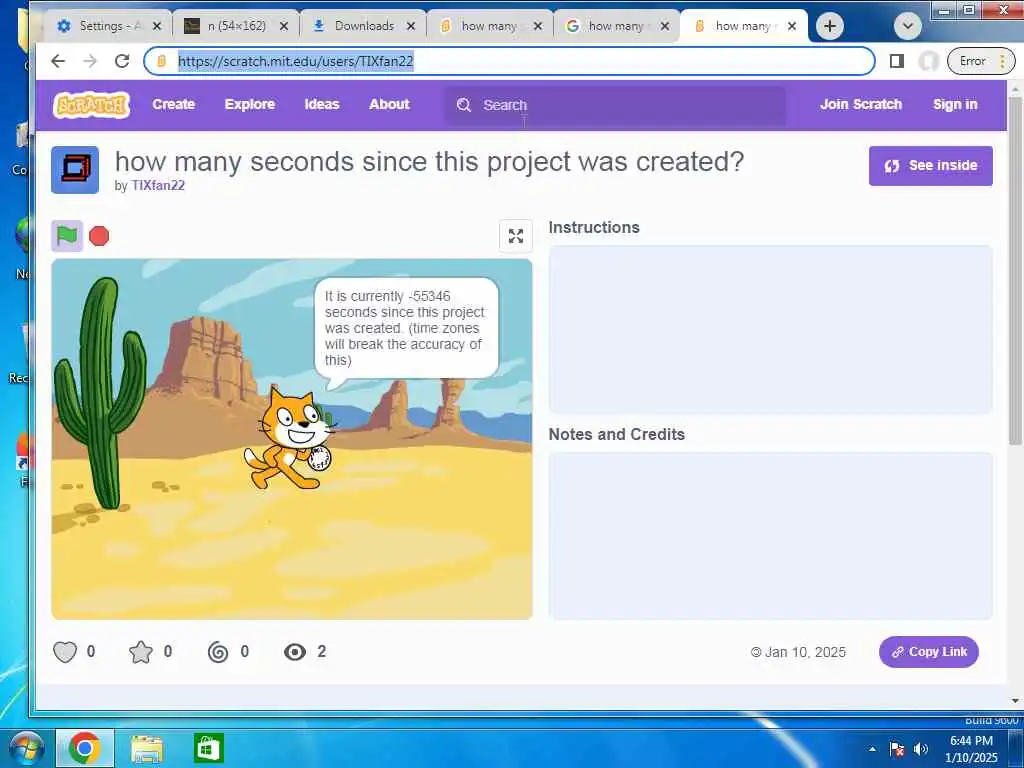
Task: Click the Instructions text box
Action: [771, 329]
